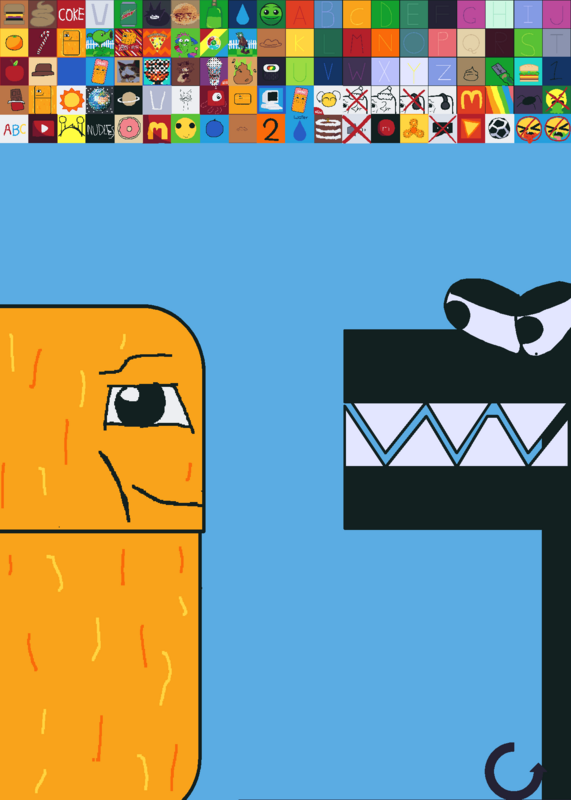The height and width of the screenshot is (800, 571).
Task: Choose the orange fidget spinner tile
Action: coord(414,129)
